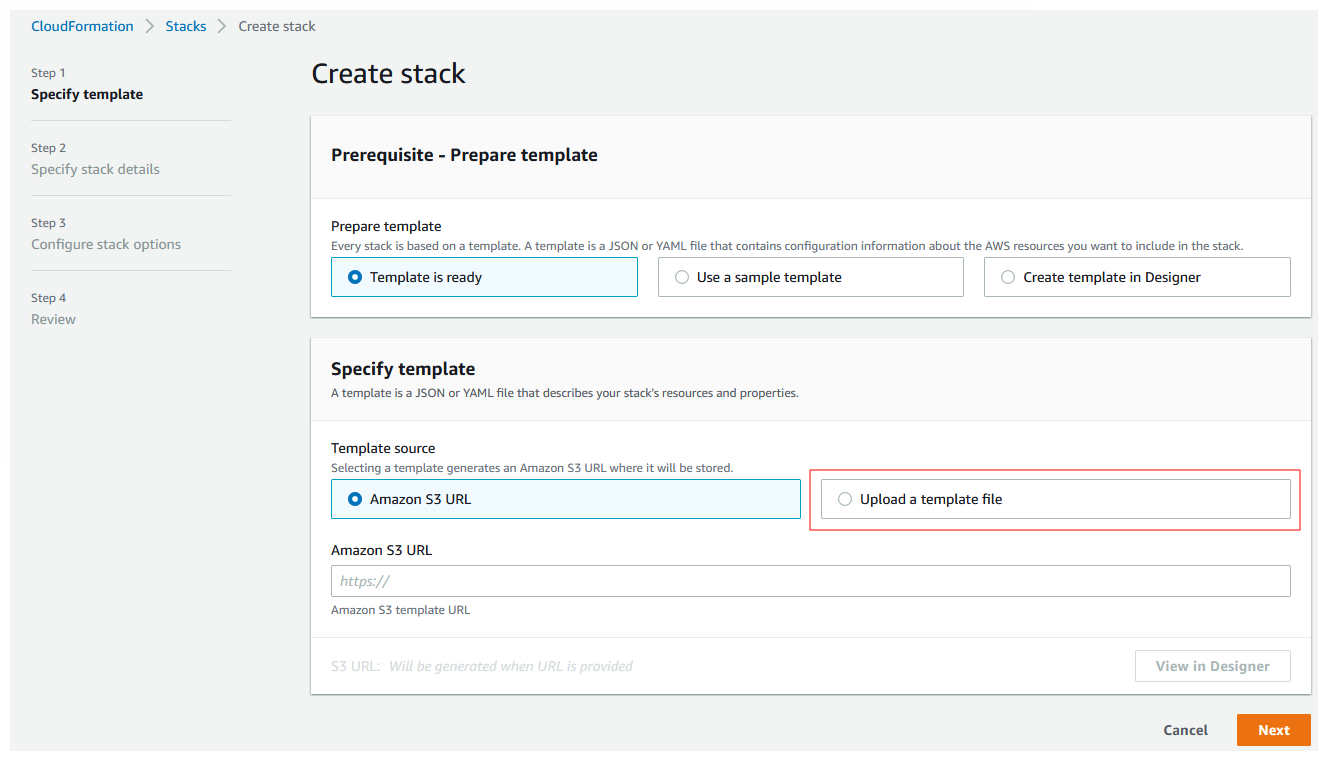Choose Use a sample template option
Image resolution: width=1328 pixels, height=761 pixels.
click(x=810, y=277)
